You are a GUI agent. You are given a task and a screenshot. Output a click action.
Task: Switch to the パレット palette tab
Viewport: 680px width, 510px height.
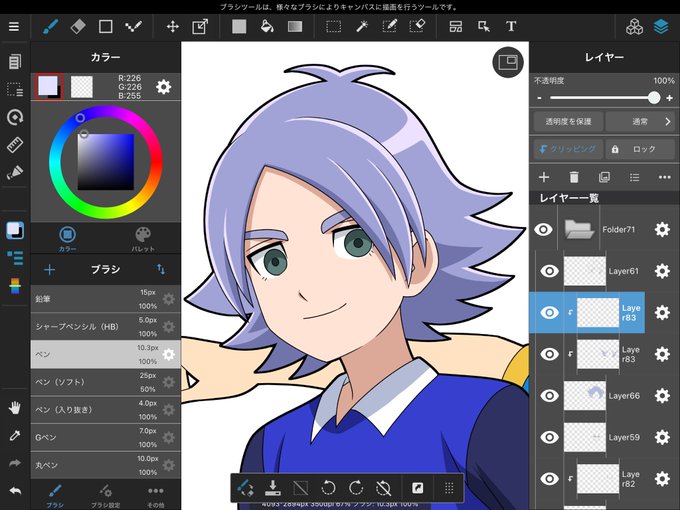[x=143, y=239]
